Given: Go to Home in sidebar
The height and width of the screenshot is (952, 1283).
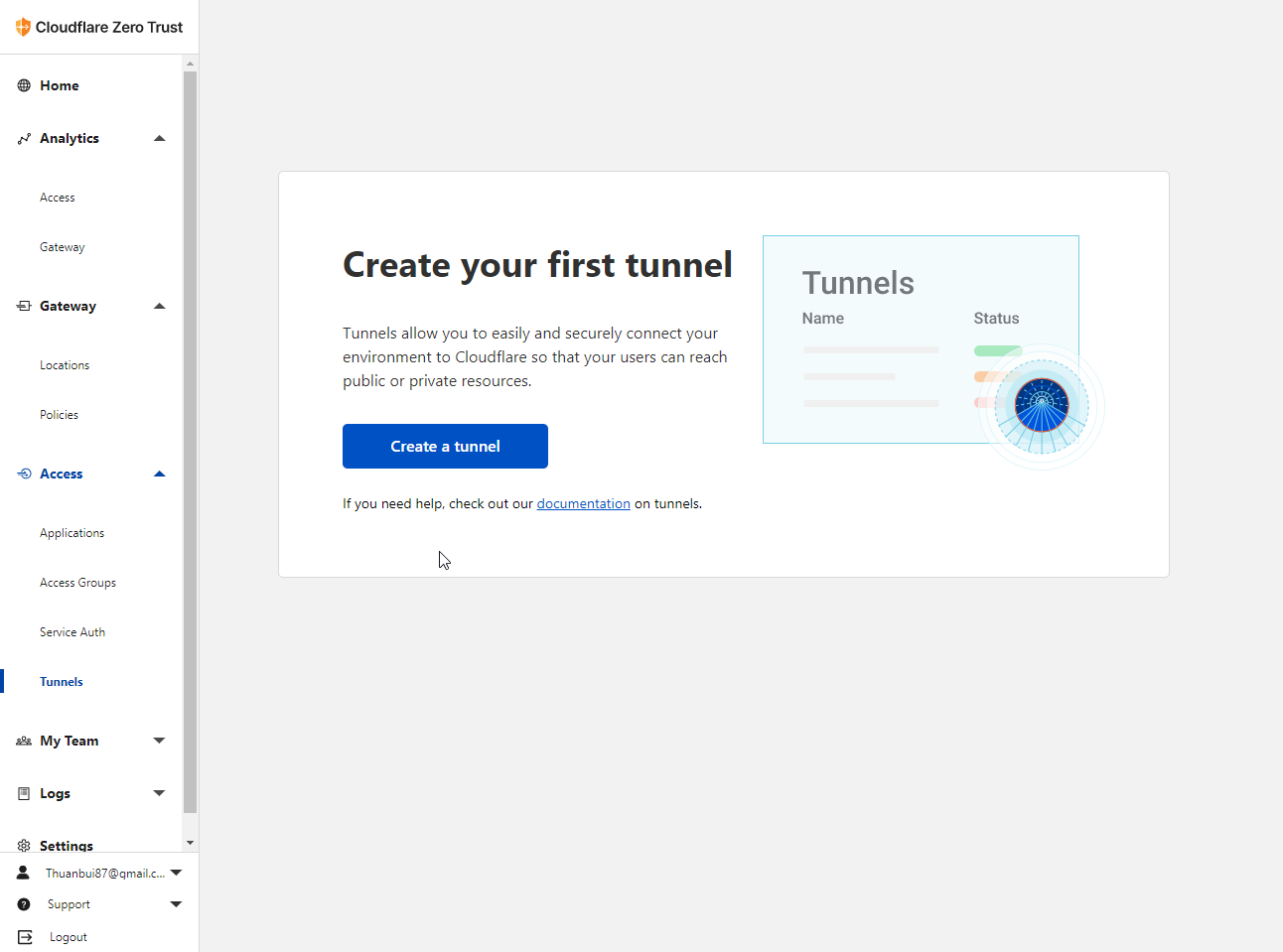Looking at the screenshot, I should pos(60,85).
